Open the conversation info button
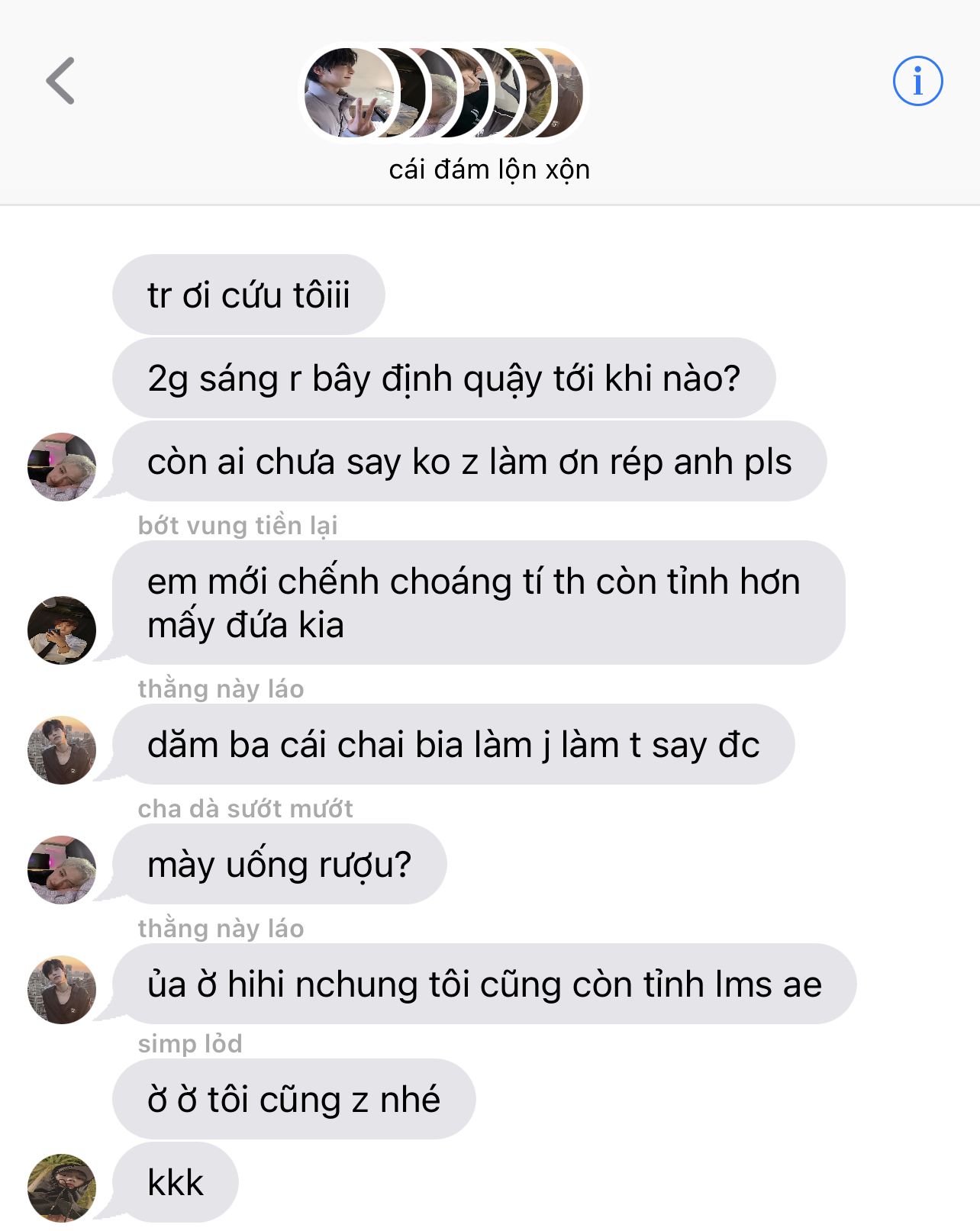Viewport: 980px width, 1231px height. pyautogui.click(x=917, y=80)
